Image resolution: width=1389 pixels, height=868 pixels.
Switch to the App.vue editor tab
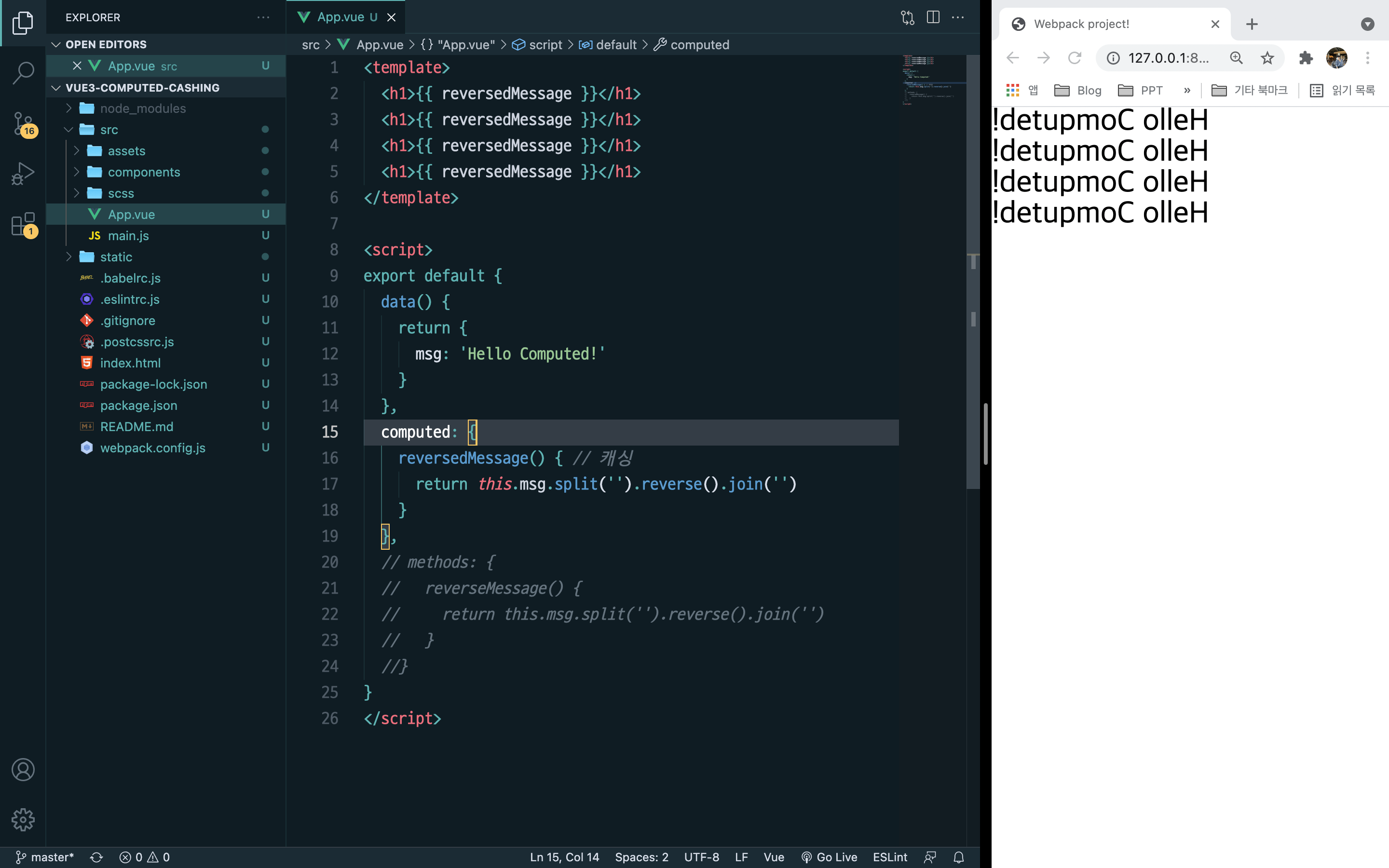(345, 17)
